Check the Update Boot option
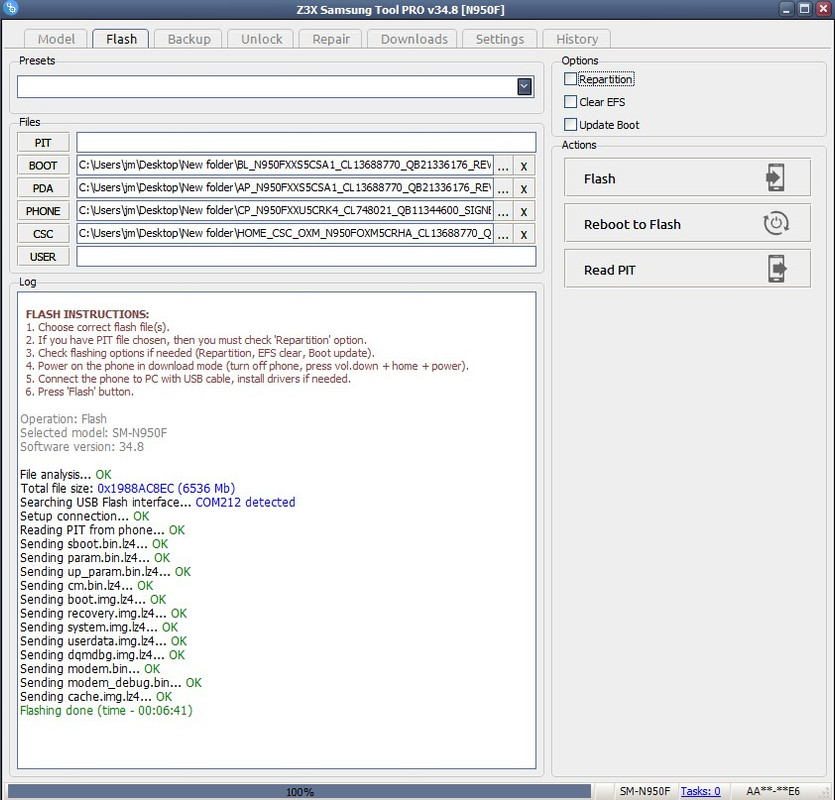 [570, 125]
